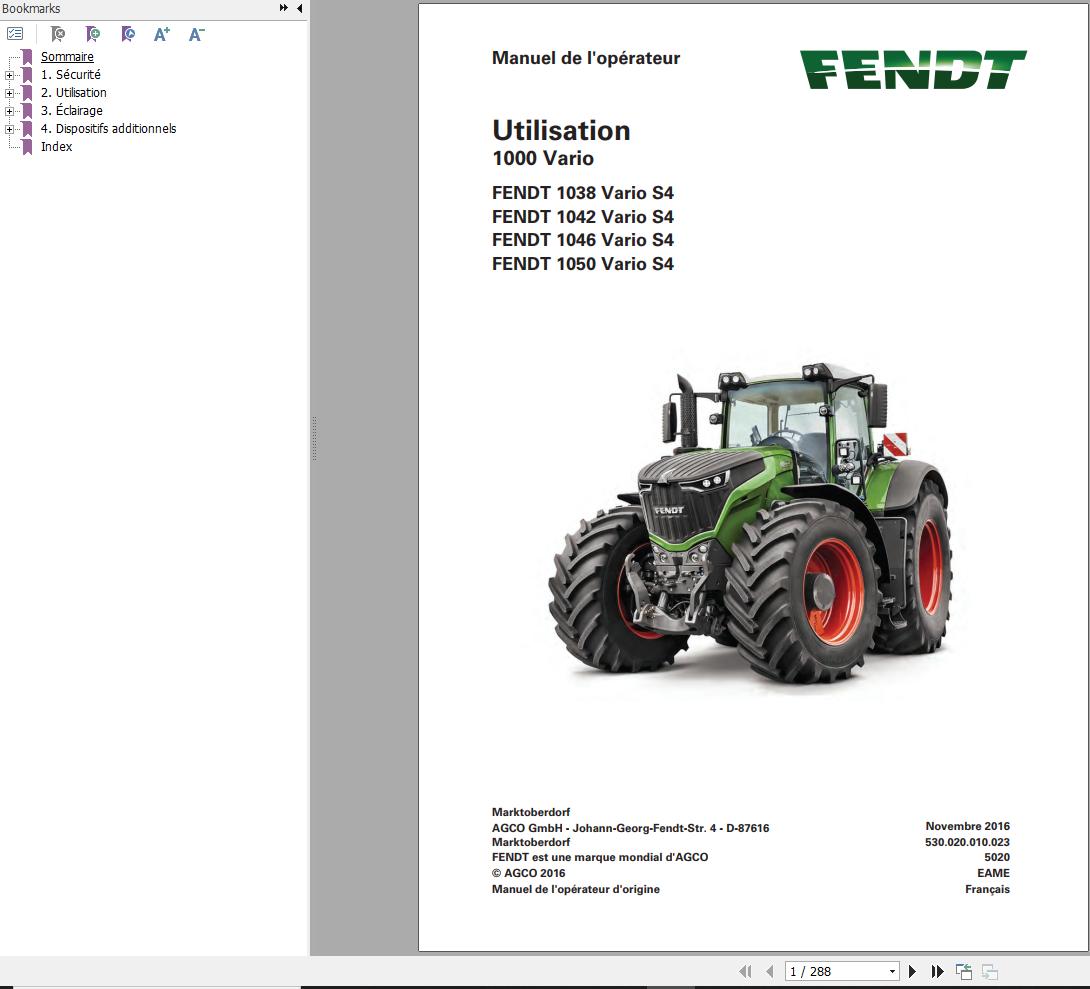Go to first page button

click(745, 971)
